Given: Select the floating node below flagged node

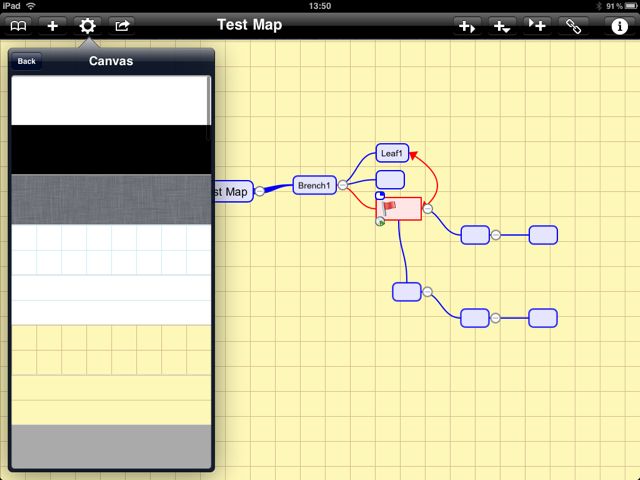Looking at the screenshot, I should pos(407,292).
